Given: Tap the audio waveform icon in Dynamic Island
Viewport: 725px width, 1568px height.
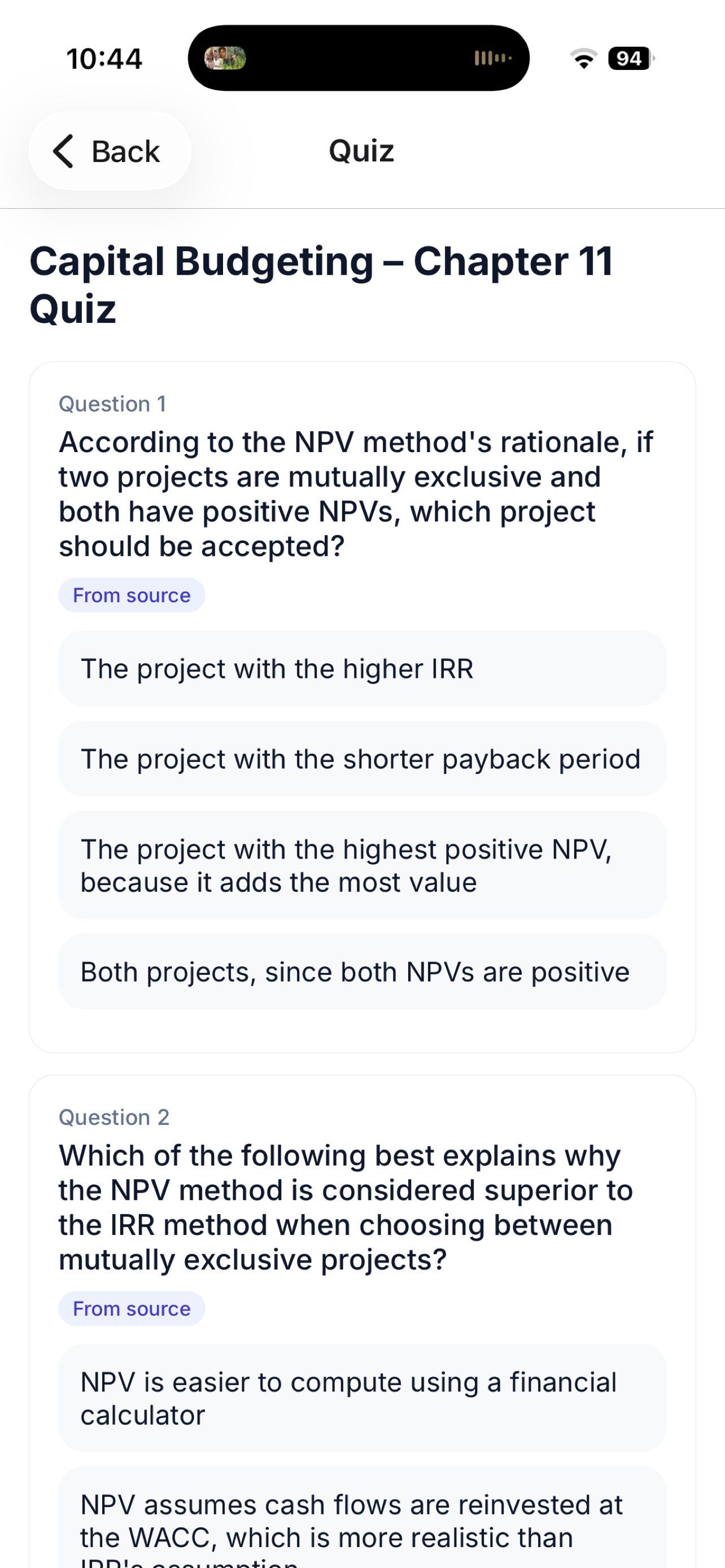Looking at the screenshot, I should coord(493,59).
